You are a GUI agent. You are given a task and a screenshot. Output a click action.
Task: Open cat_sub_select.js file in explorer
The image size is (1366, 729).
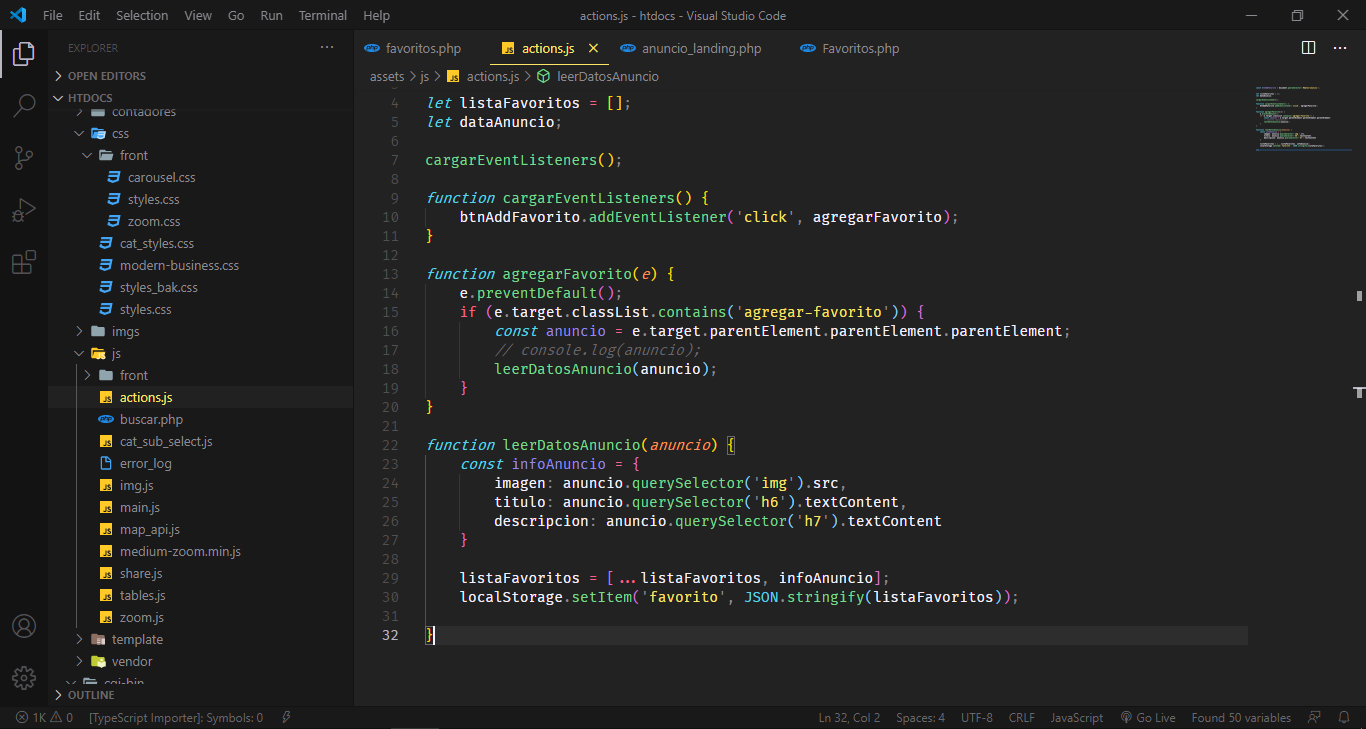[166, 441]
